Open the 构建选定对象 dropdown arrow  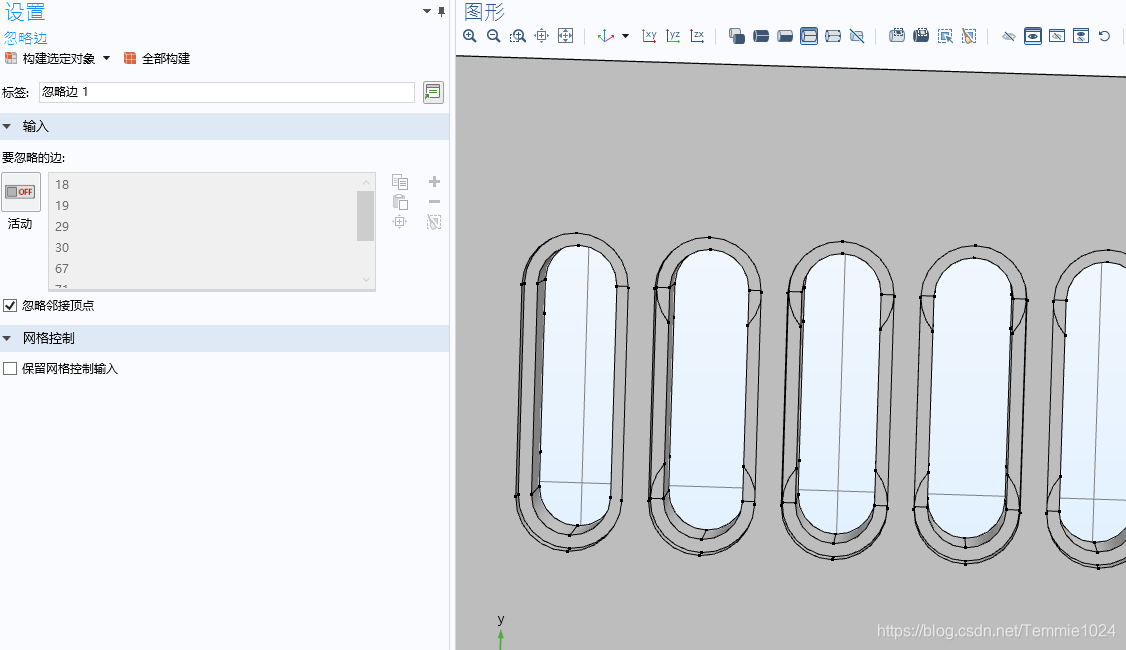tap(106, 58)
